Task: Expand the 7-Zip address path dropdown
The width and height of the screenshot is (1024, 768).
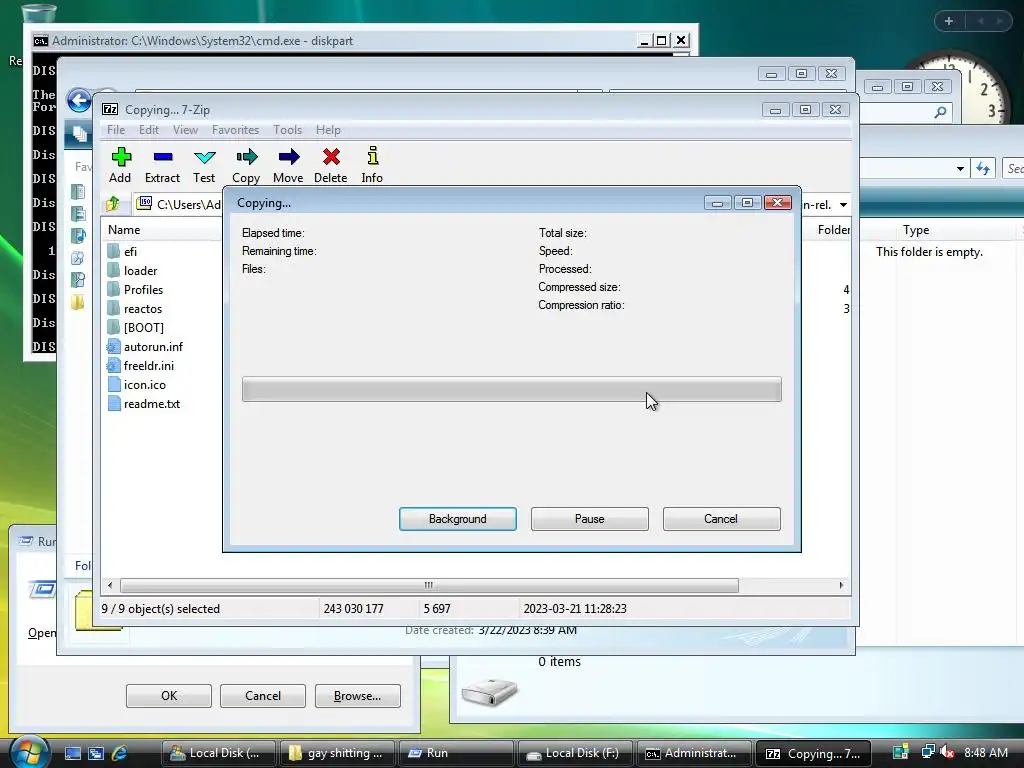Action: pyautogui.click(x=843, y=205)
